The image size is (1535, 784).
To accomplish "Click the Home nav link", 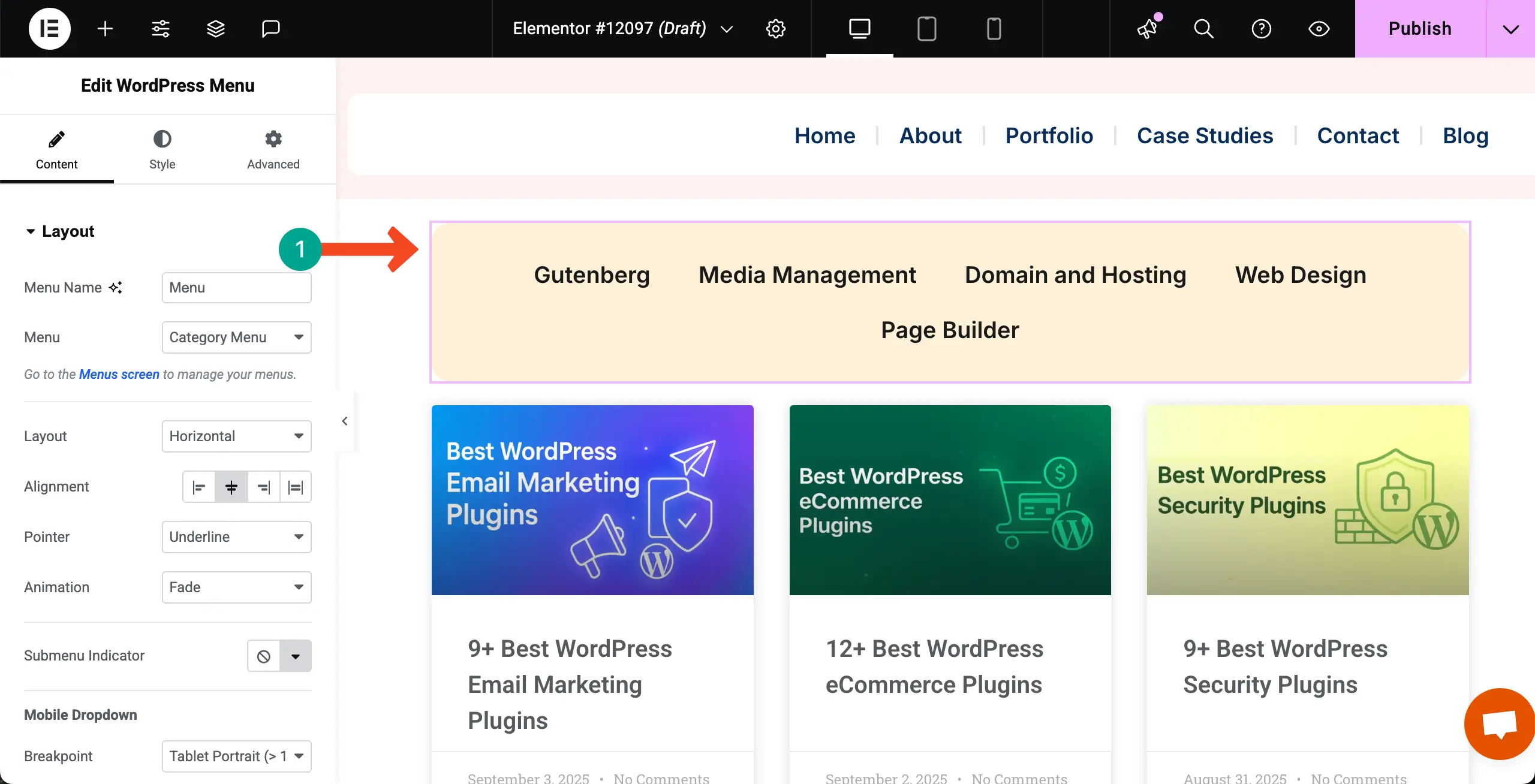I will pyautogui.click(x=825, y=135).
